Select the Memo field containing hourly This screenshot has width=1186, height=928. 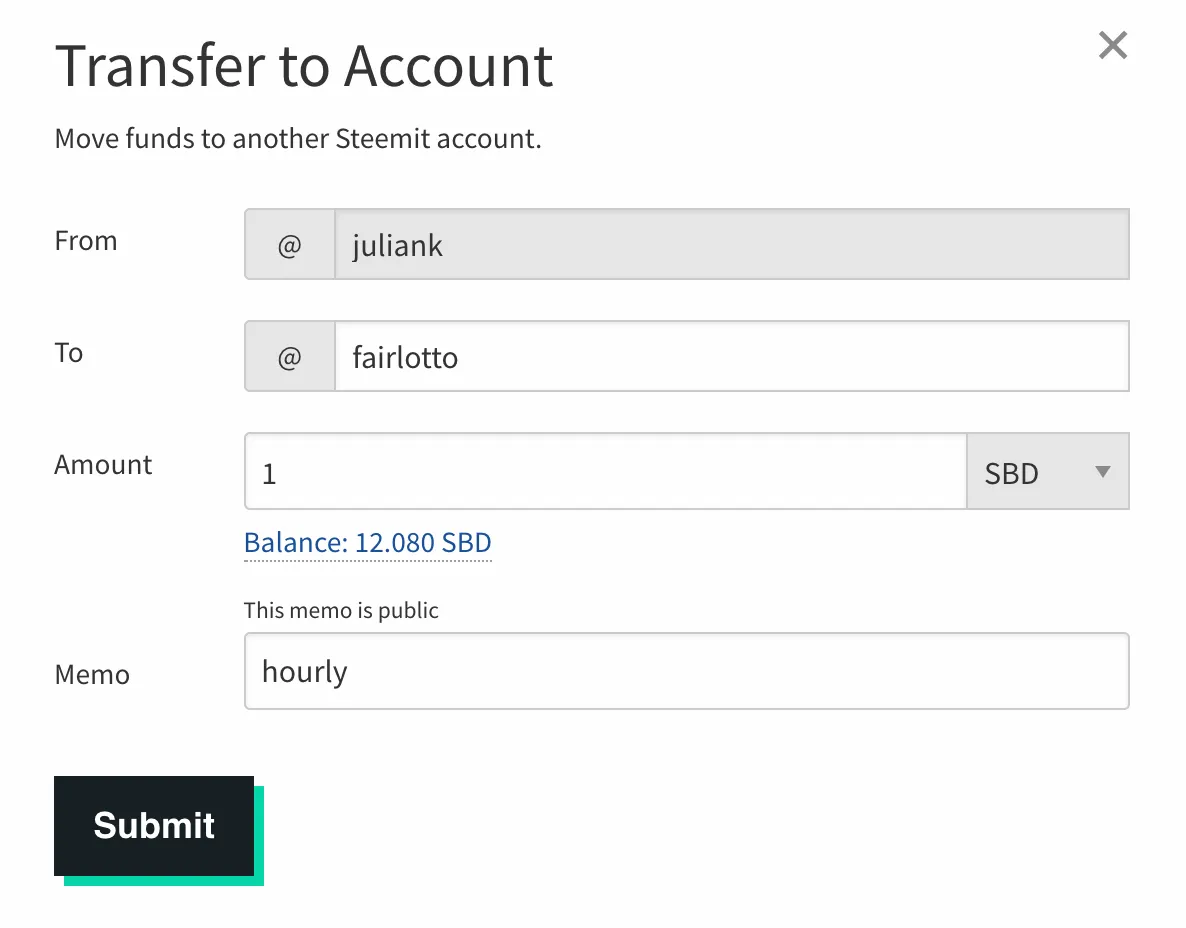[x=686, y=672]
